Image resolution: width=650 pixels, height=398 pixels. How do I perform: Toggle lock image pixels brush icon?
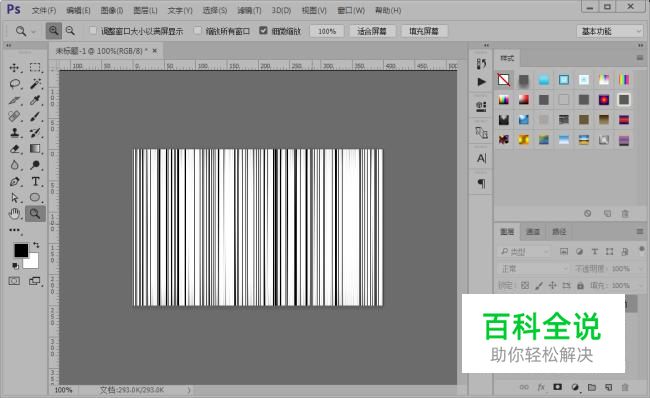[539, 285]
